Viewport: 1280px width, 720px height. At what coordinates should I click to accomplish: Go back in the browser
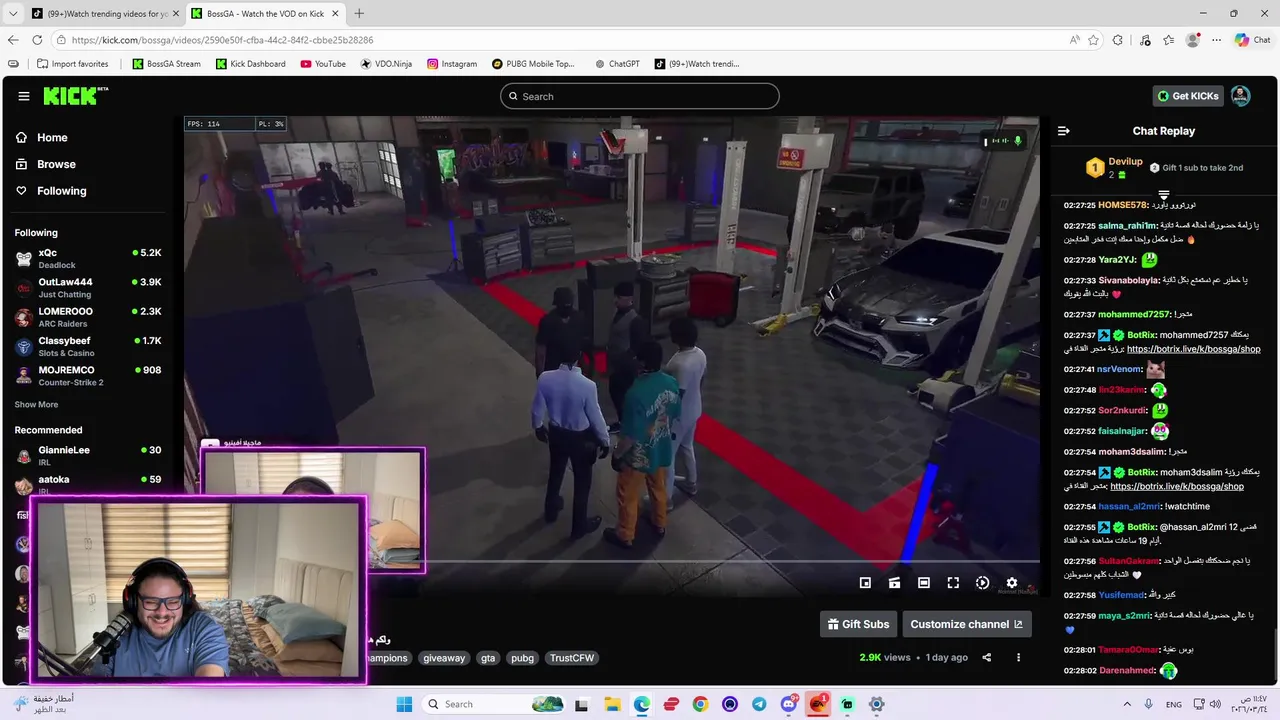[13, 40]
